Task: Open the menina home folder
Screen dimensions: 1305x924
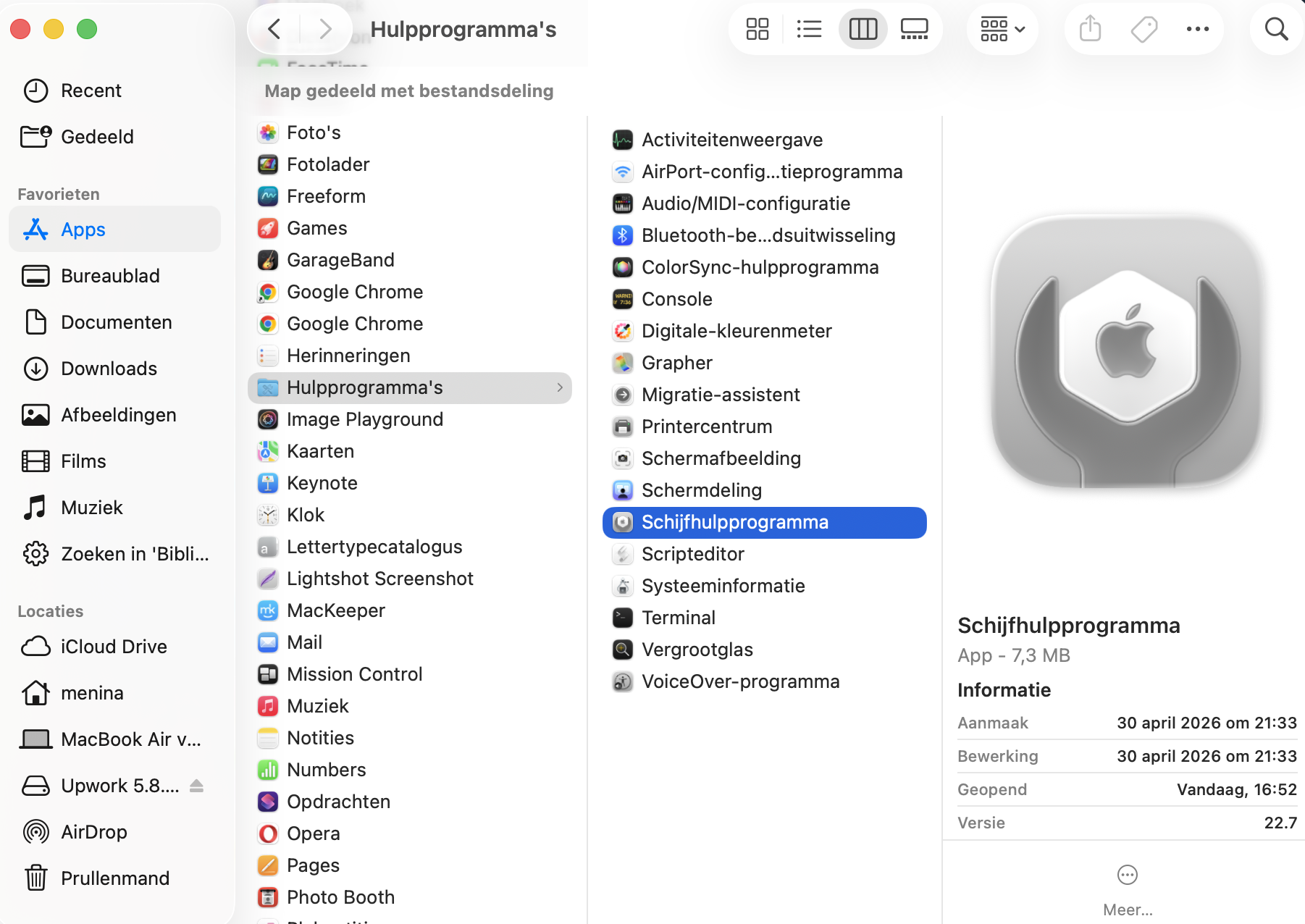Action: 114,693
